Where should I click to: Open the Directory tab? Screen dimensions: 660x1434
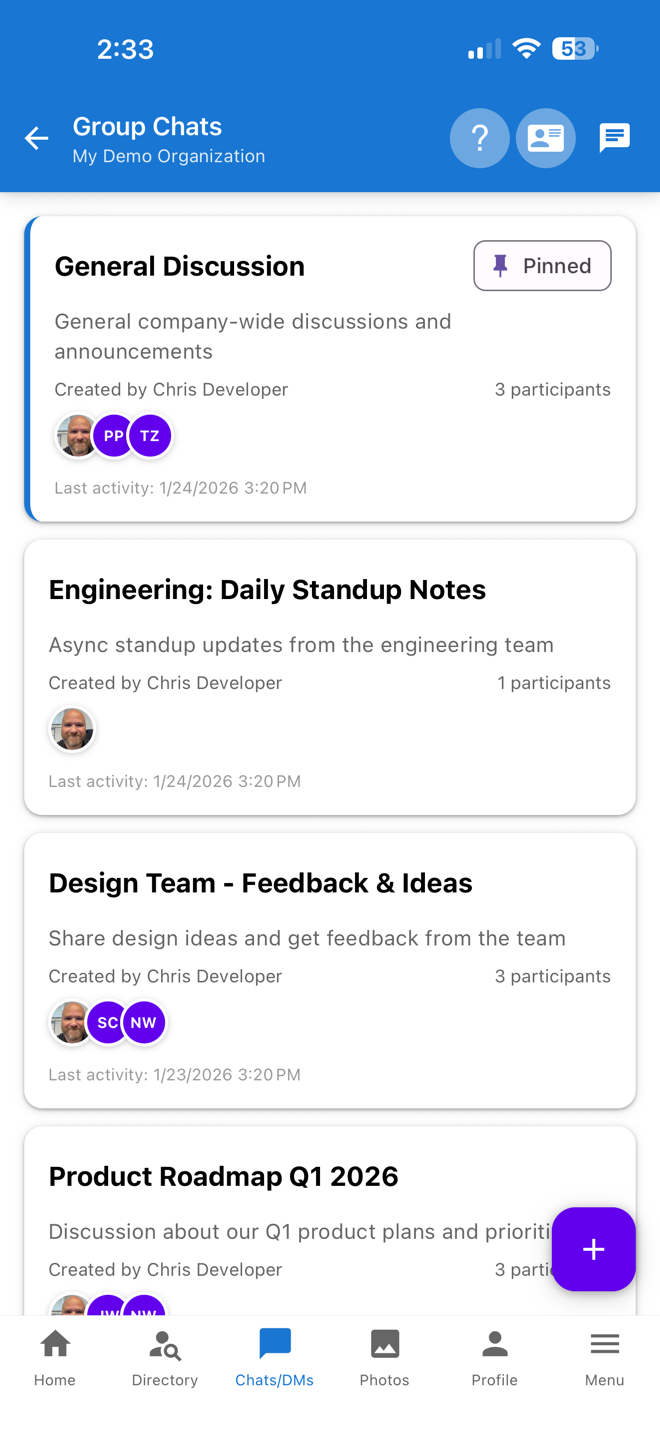point(165,1358)
